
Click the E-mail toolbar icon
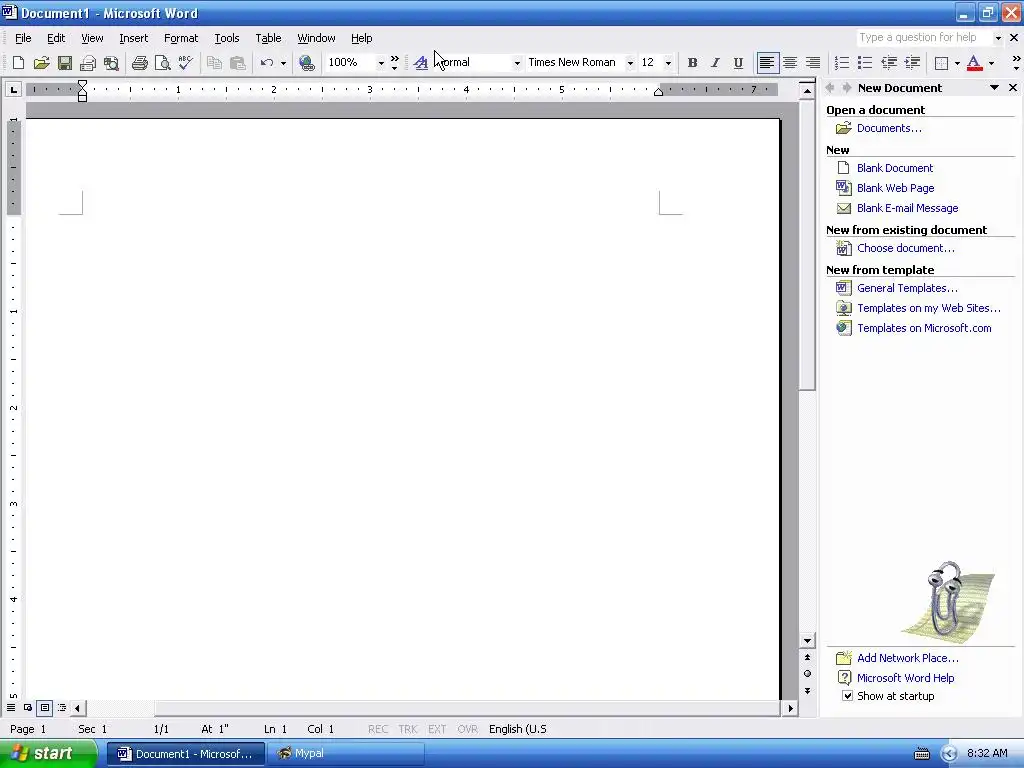click(88, 63)
